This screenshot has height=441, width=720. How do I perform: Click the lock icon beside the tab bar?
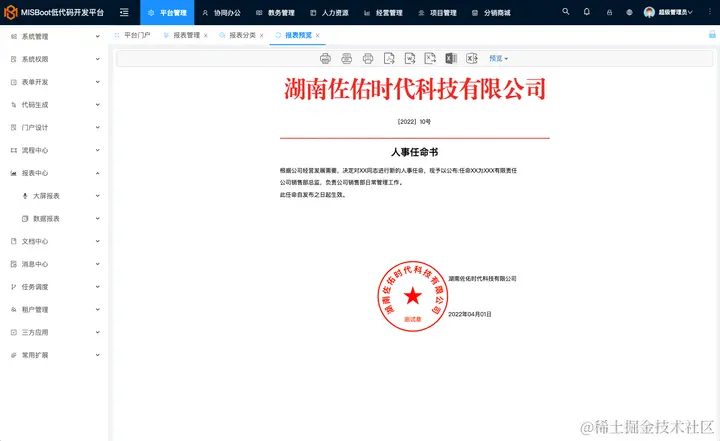point(712,34)
